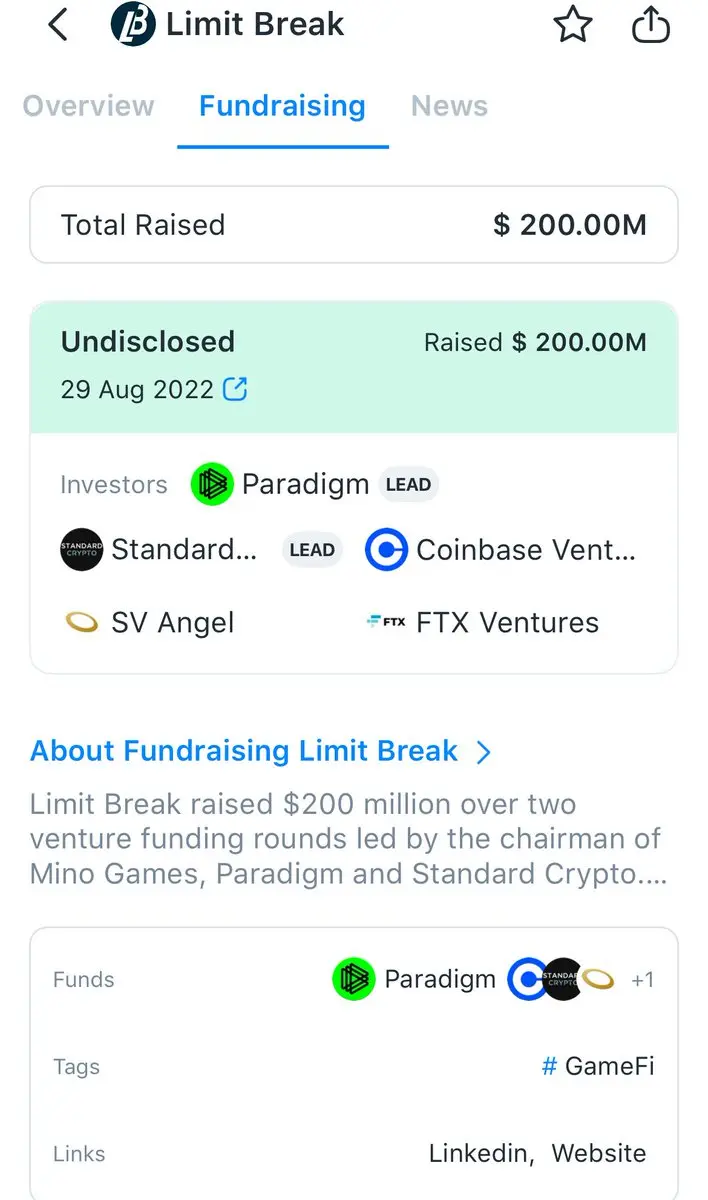The image size is (708, 1200).
Task: Tap the Limit Break logo icon
Action: point(133,25)
